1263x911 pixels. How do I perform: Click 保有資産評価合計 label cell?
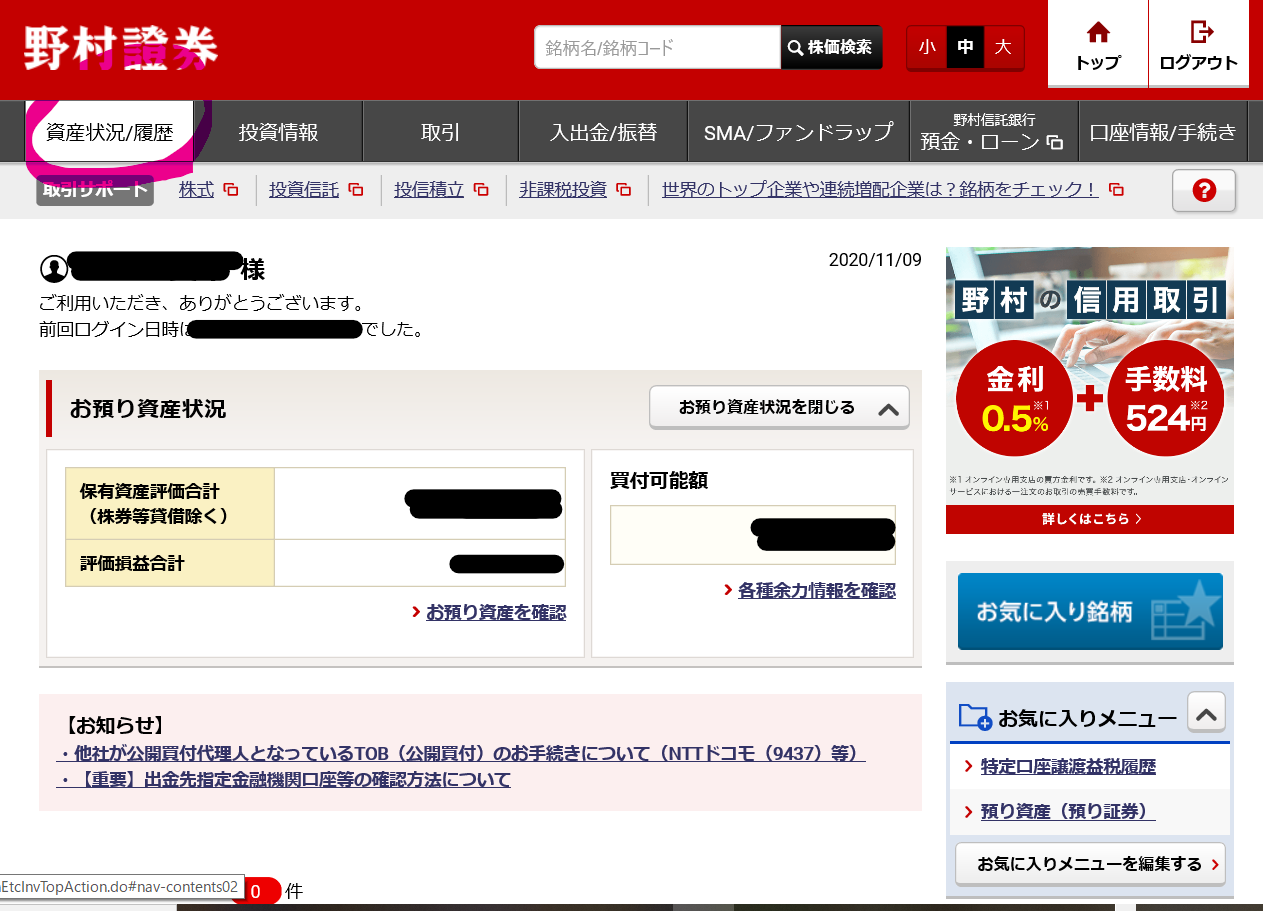(x=170, y=504)
